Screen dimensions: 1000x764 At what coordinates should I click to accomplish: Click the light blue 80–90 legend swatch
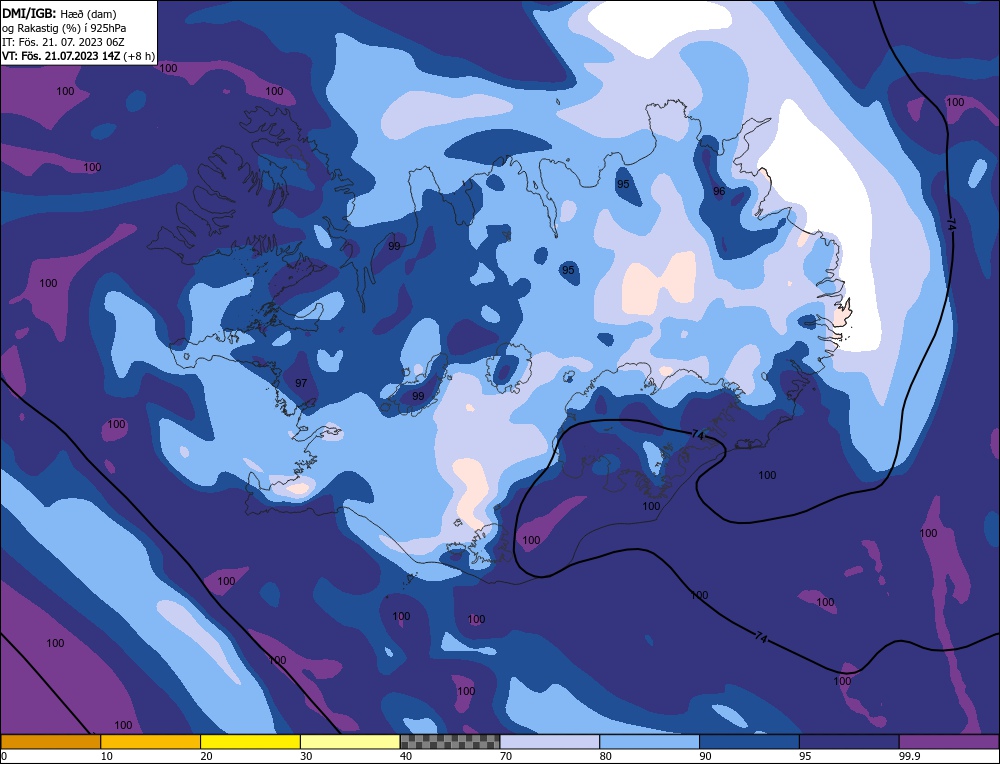click(x=649, y=742)
